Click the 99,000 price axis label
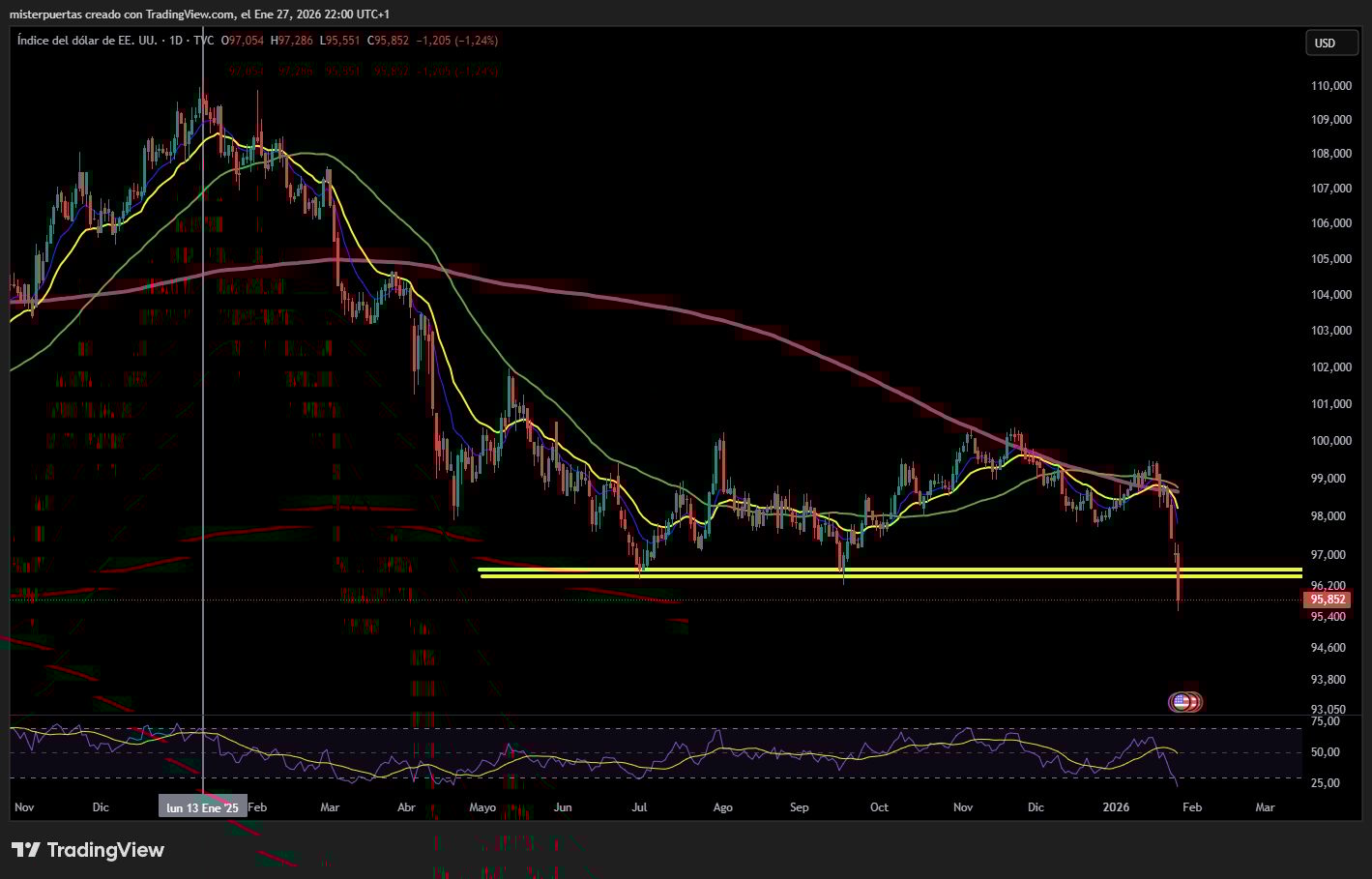The height and width of the screenshot is (879, 1372). click(1328, 479)
